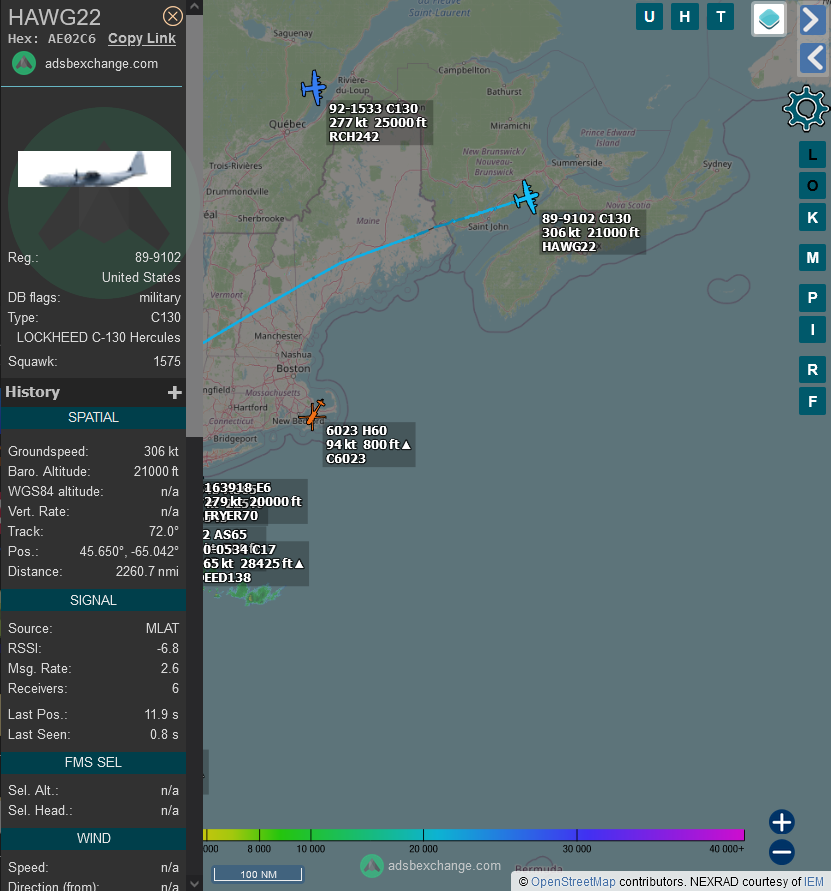Click the WIND section header
Image resolution: width=831 pixels, height=891 pixels.
(x=93, y=839)
